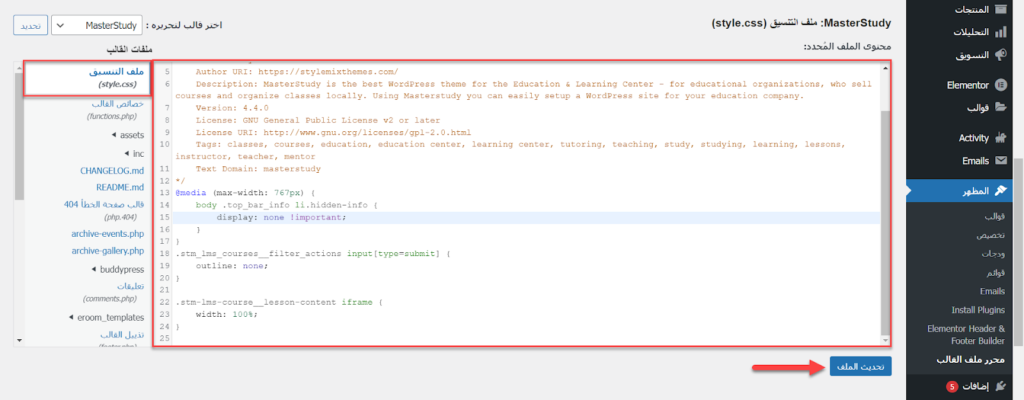Viewport: 1024px width, 400px height.
Task: Click the Marketing (التسويق) megaphone icon
Action: [1000, 55]
